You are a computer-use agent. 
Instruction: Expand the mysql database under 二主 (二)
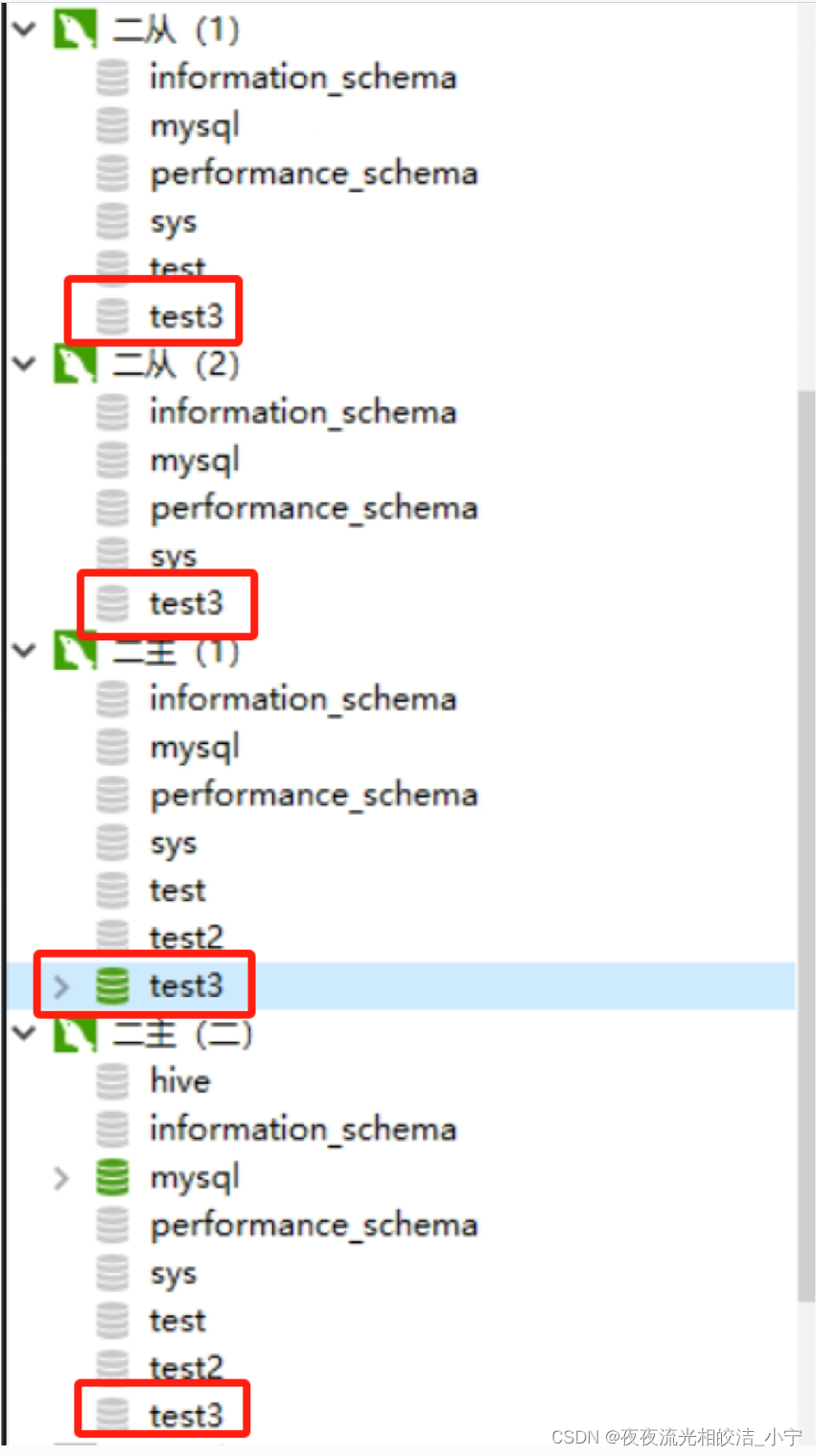[x=59, y=1177]
